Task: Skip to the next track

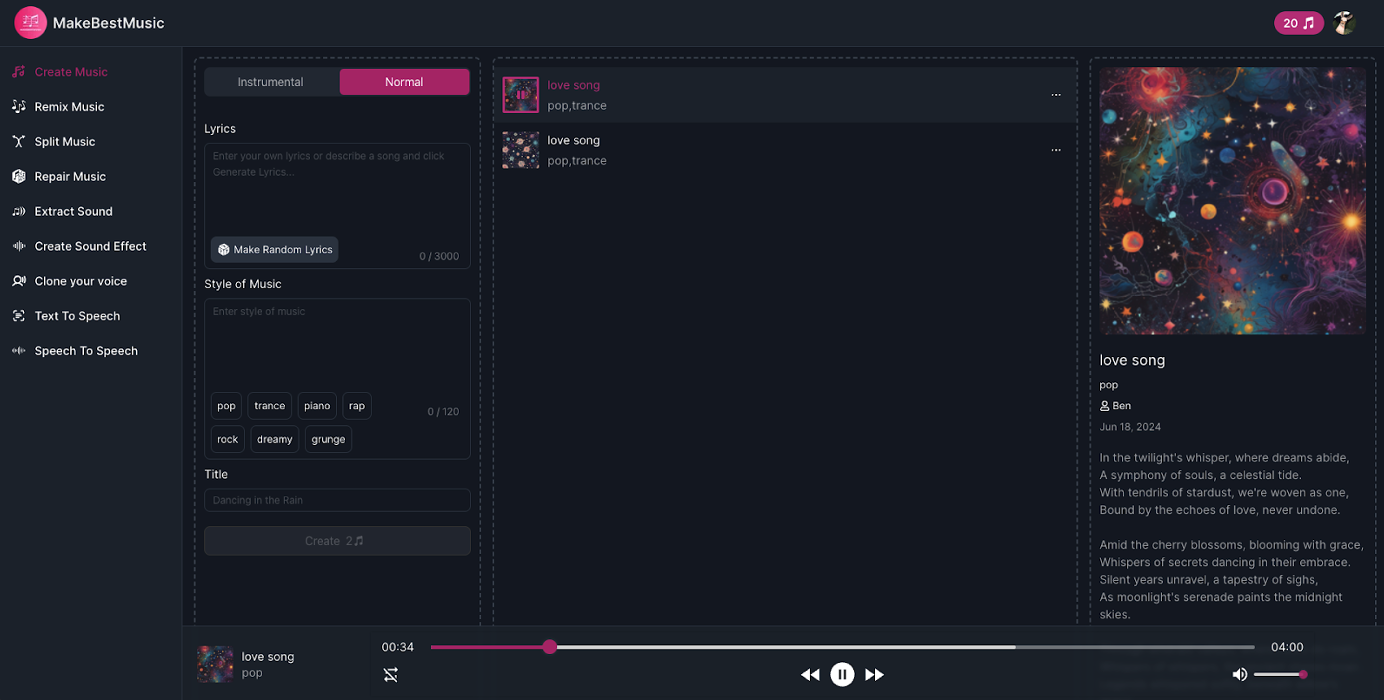Action: (x=874, y=675)
